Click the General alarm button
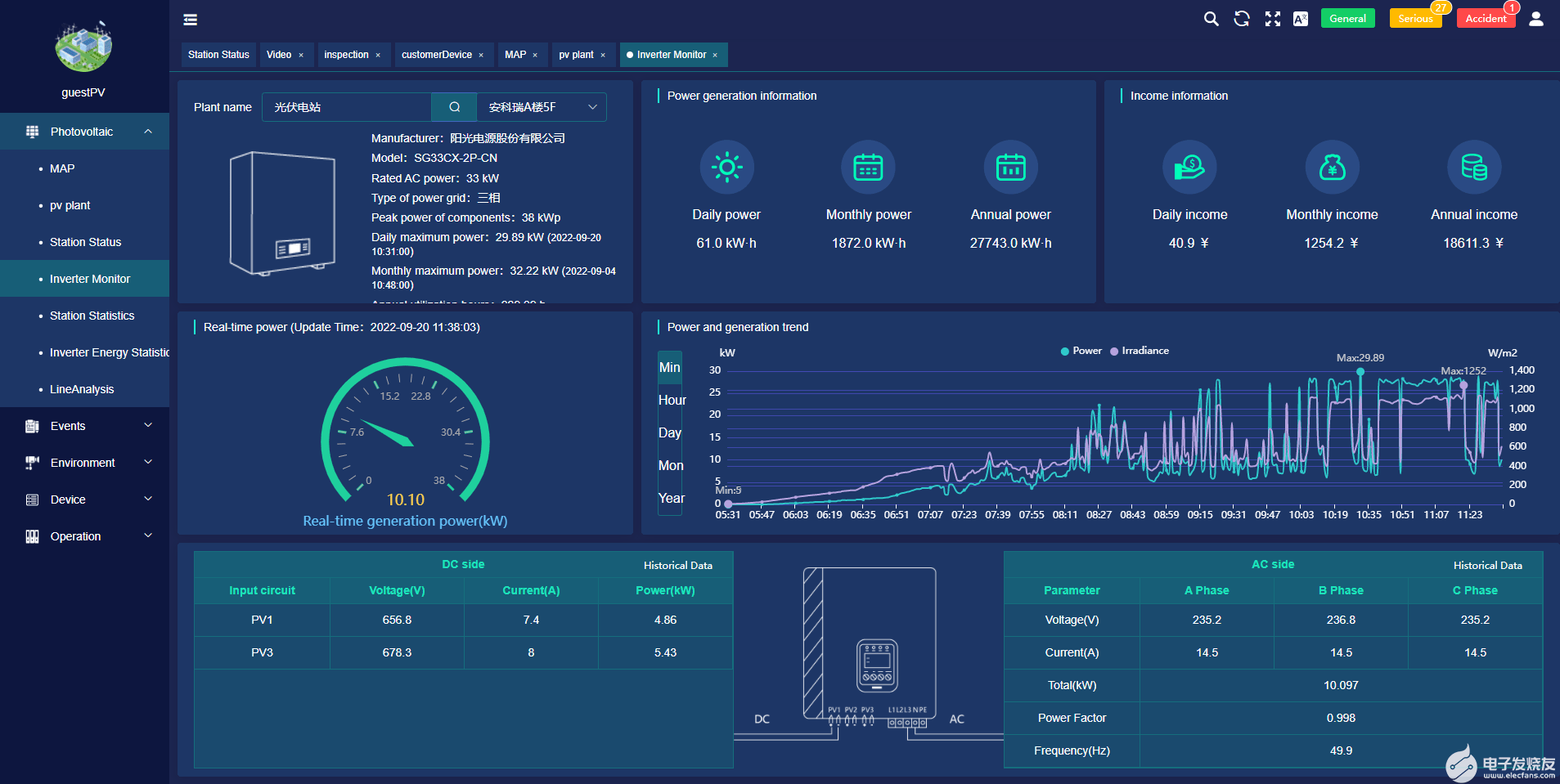Screen dimensions: 1560x784 click(x=1348, y=19)
